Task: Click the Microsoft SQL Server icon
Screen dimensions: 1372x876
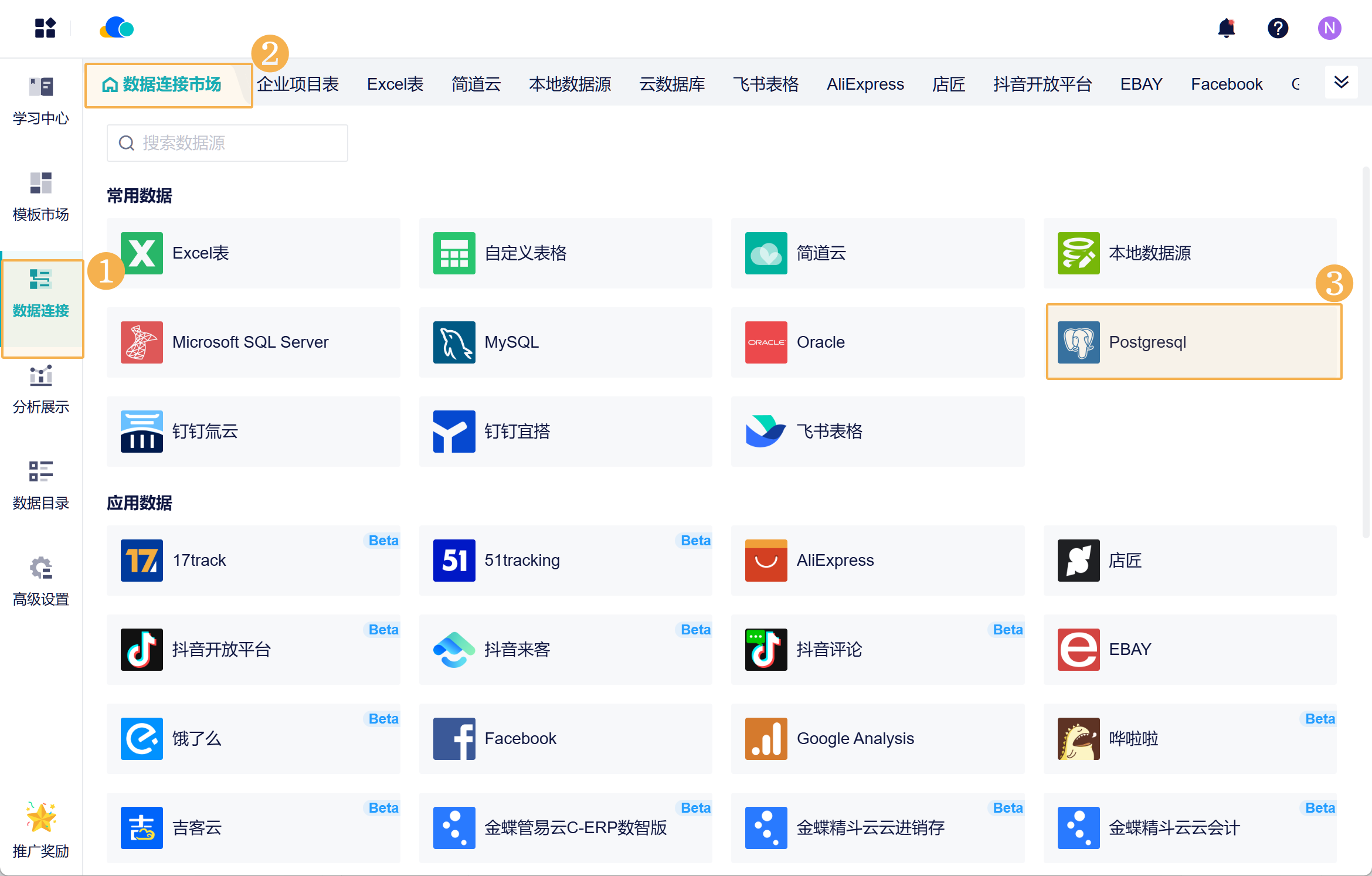Action: 142,342
